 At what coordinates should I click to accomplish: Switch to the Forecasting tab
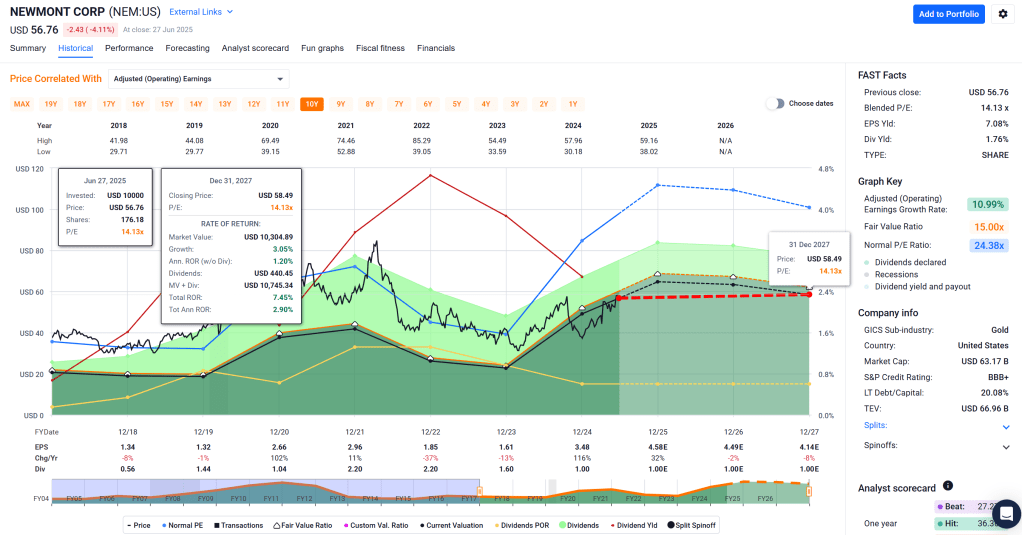click(x=187, y=48)
